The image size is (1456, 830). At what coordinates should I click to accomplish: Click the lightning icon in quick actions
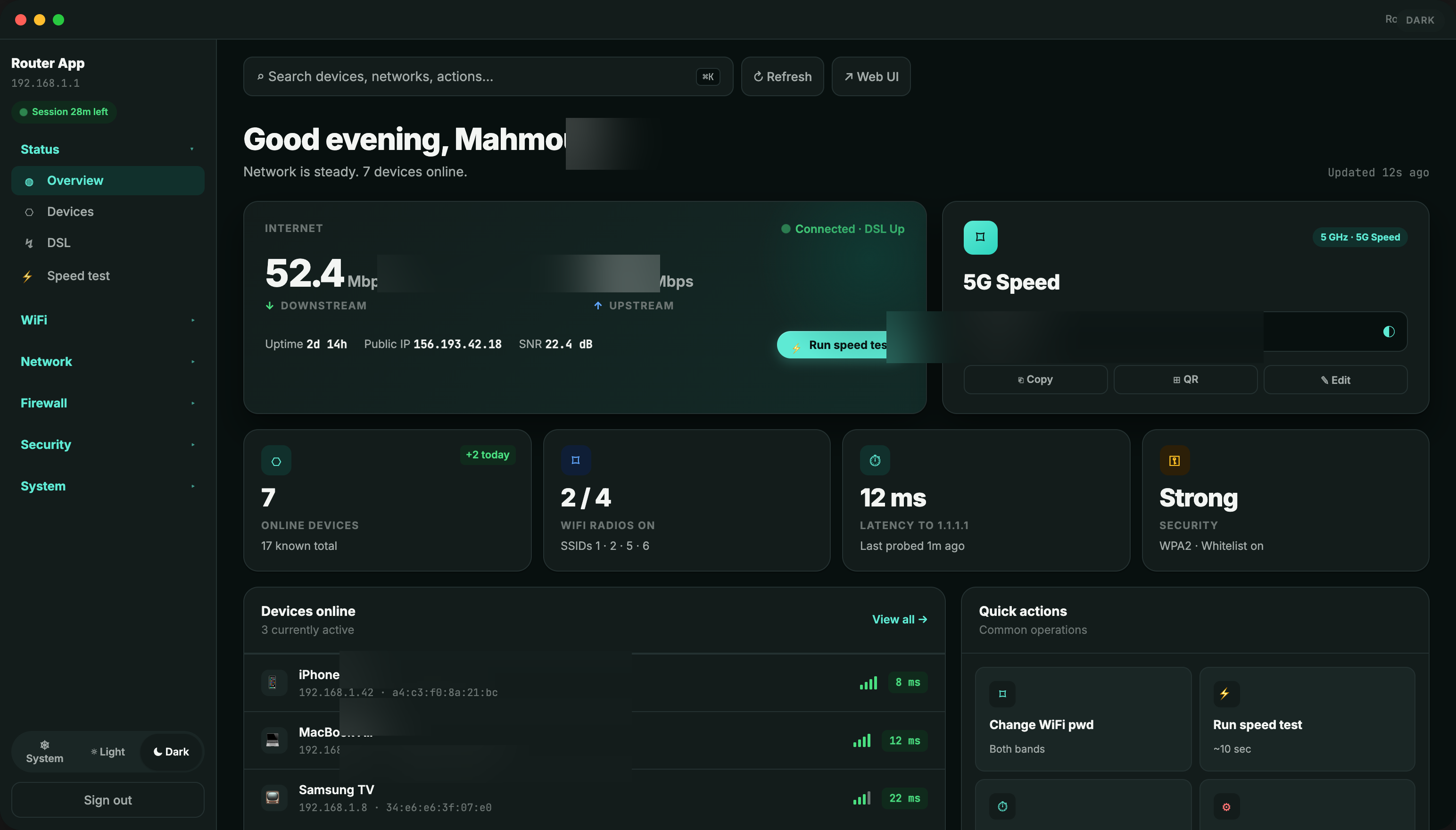tap(1226, 694)
